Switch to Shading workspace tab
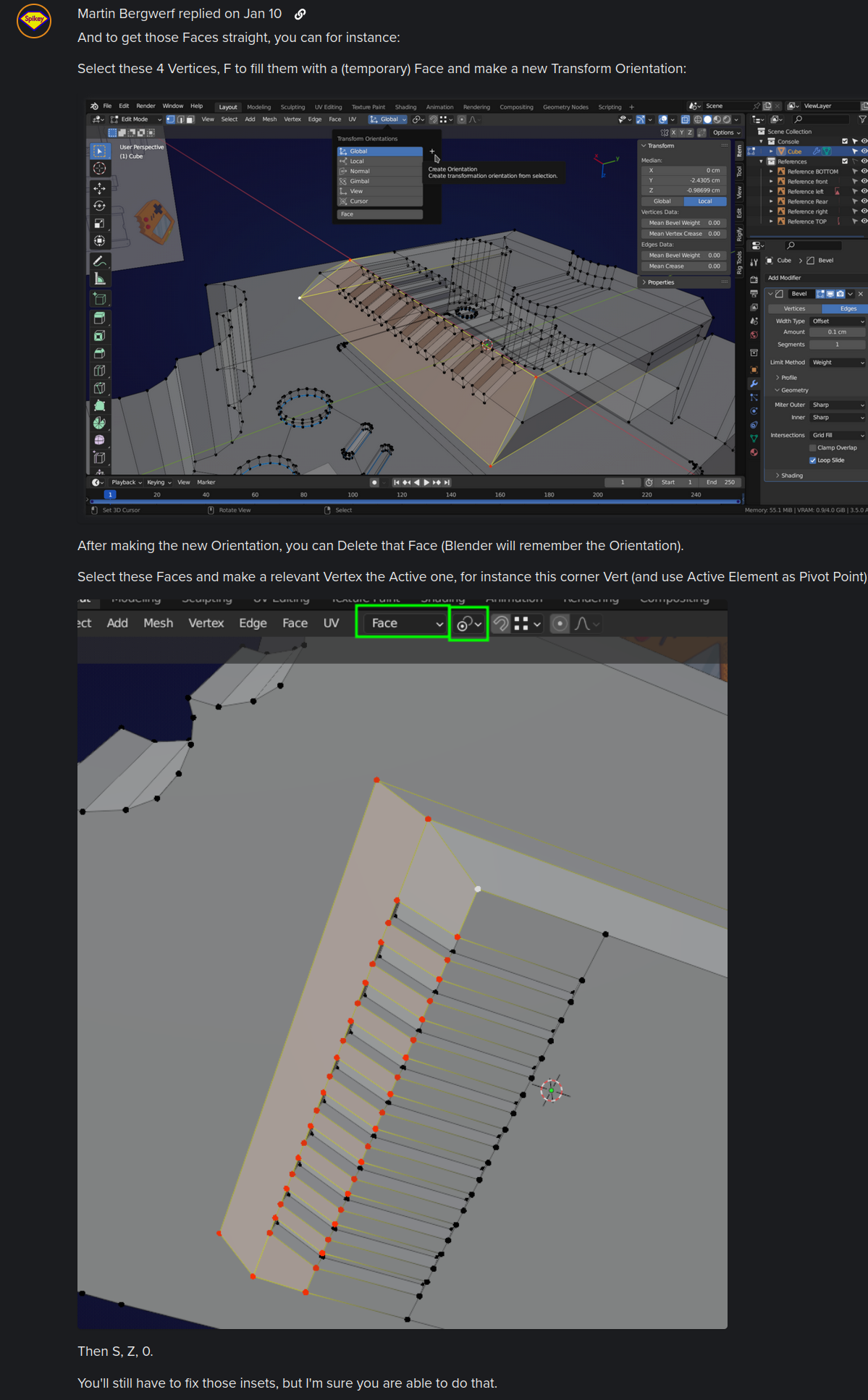Image resolution: width=868 pixels, height=1400 pixels. (405, 107)
